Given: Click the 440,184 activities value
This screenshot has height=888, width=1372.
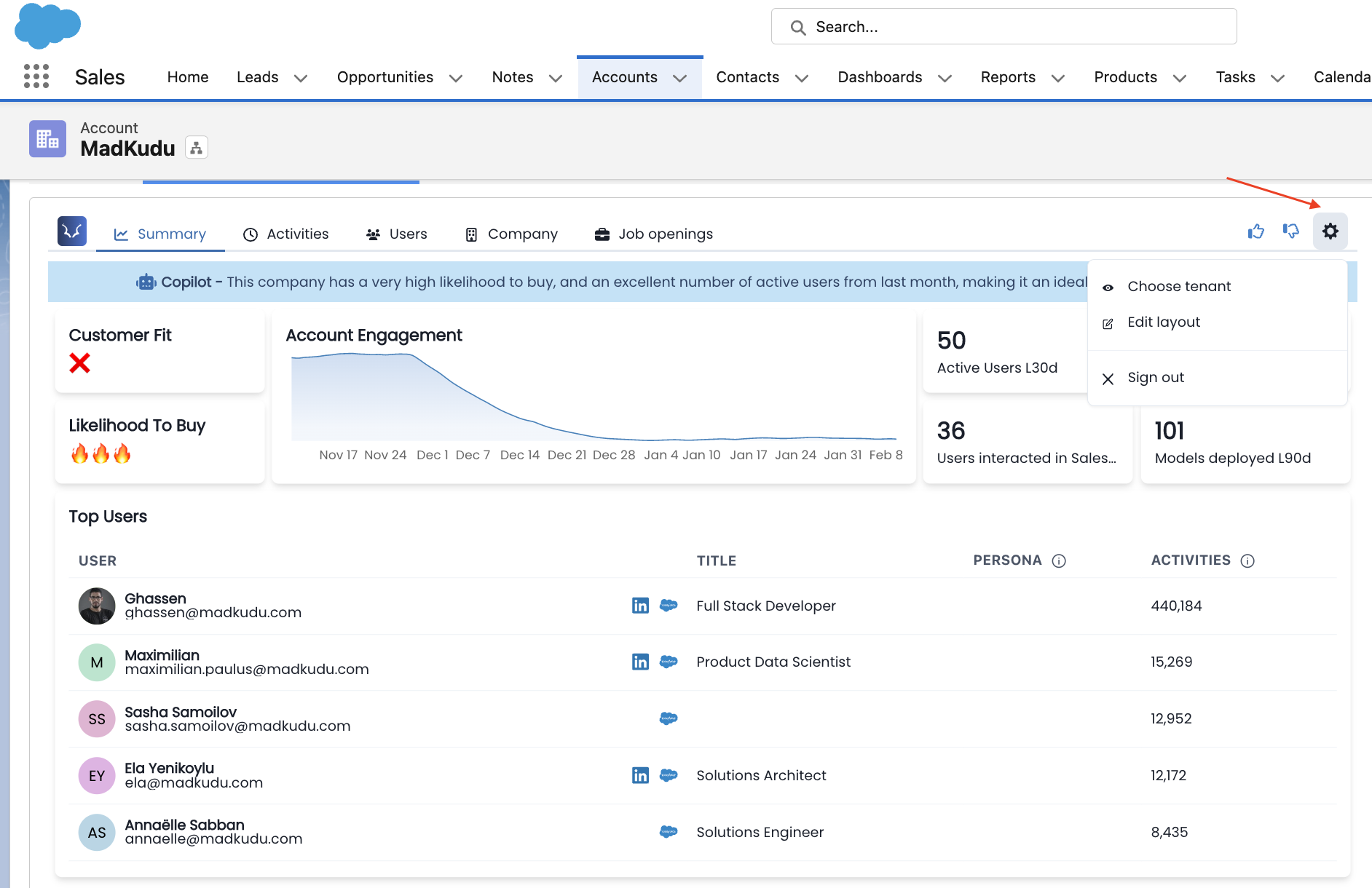Looking at the screenshot, I should click(1176, 606).
